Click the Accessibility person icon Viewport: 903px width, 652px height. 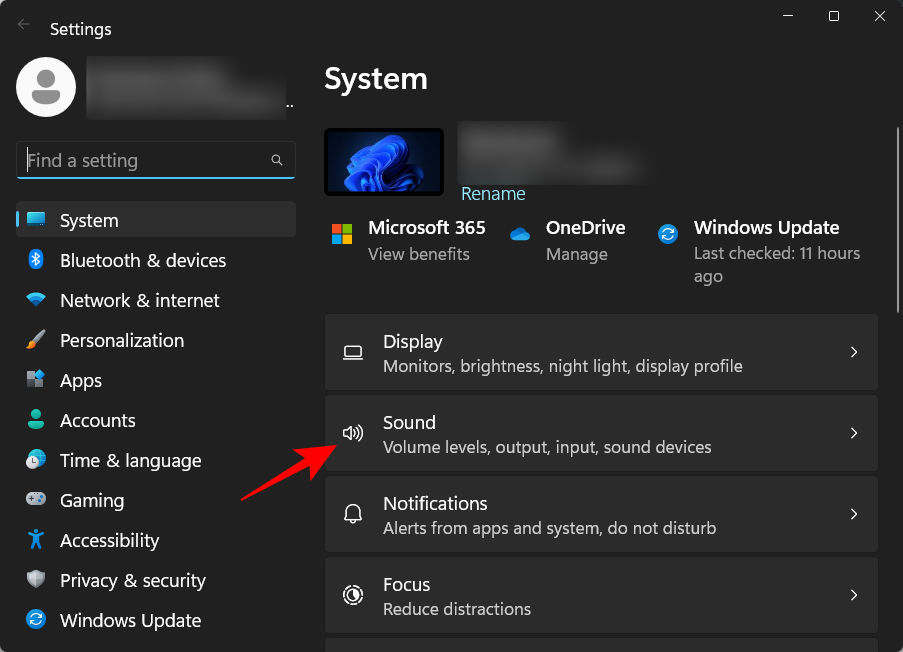(x=36, y=540)
